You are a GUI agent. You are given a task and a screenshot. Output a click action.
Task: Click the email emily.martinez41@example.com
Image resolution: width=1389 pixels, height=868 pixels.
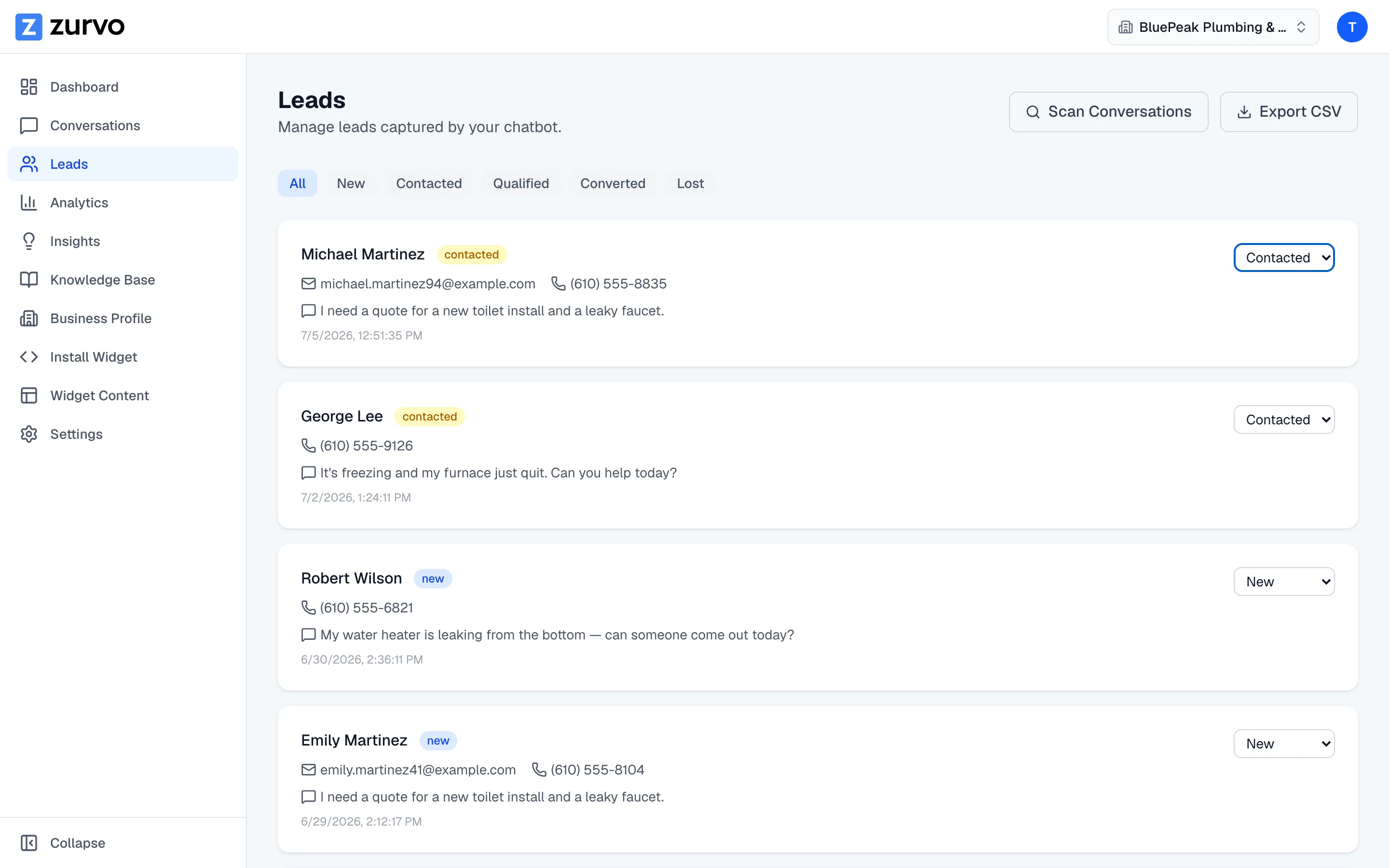(x=417, y=769)
